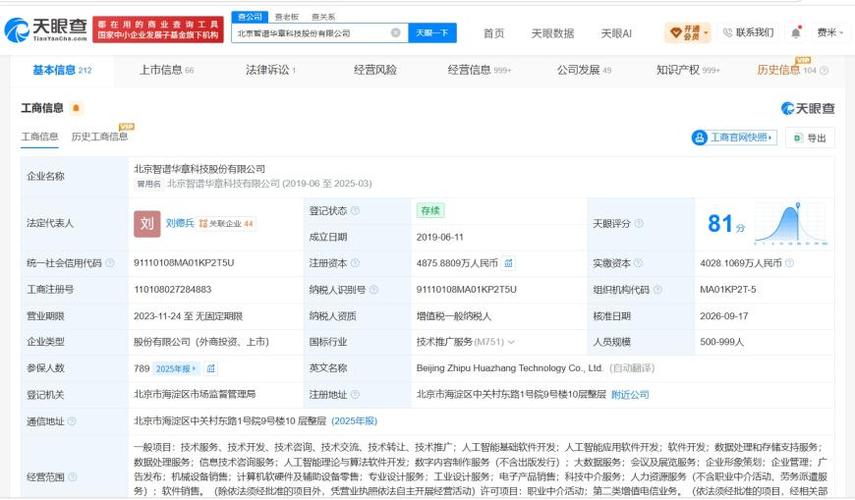The height and width of the screenshot is (500, 855).
Task: Select the 查关系 search tab
Action: click(x=323, y=17)
